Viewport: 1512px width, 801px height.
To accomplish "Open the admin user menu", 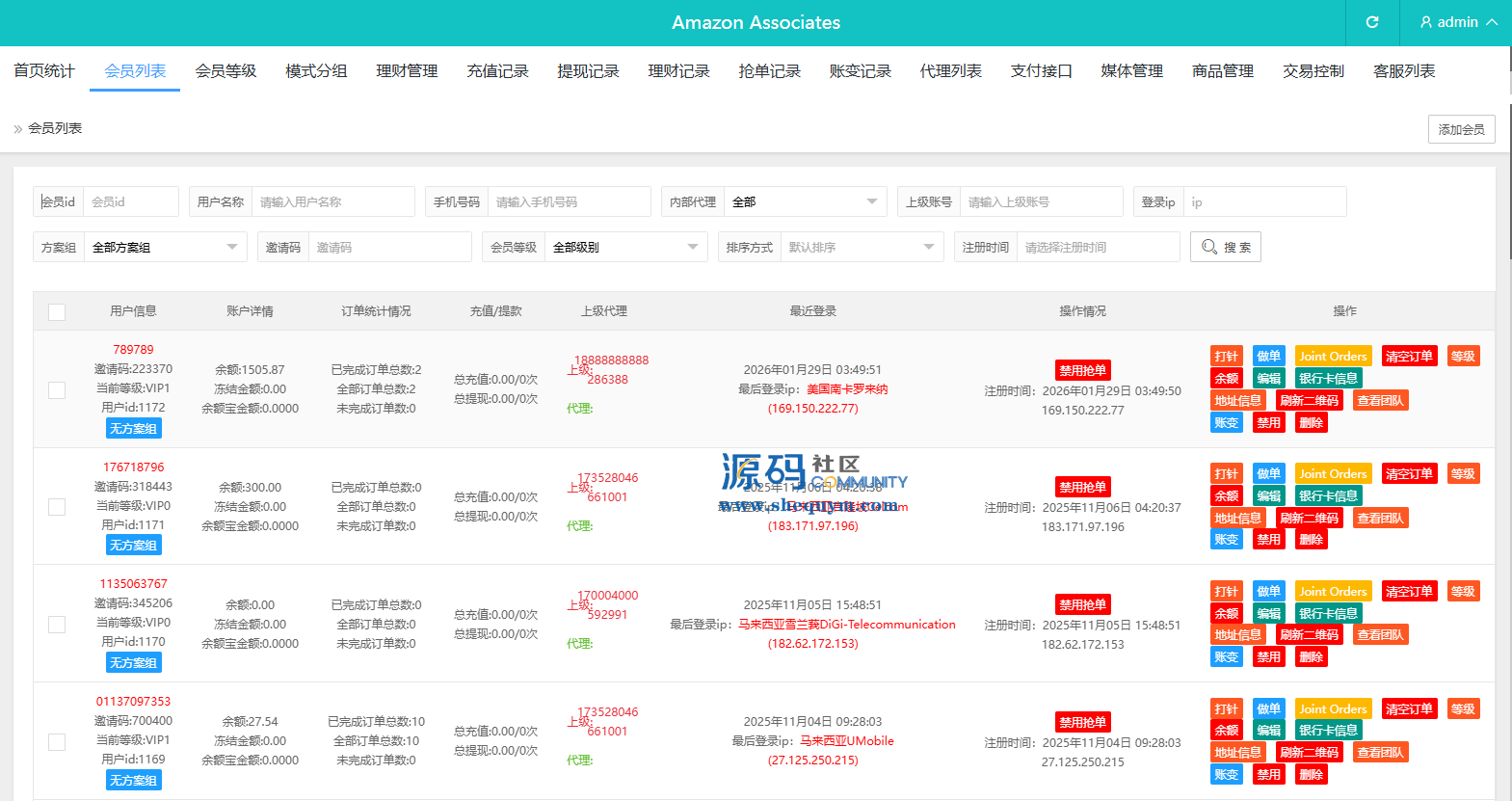I will tap(1458, 22).
